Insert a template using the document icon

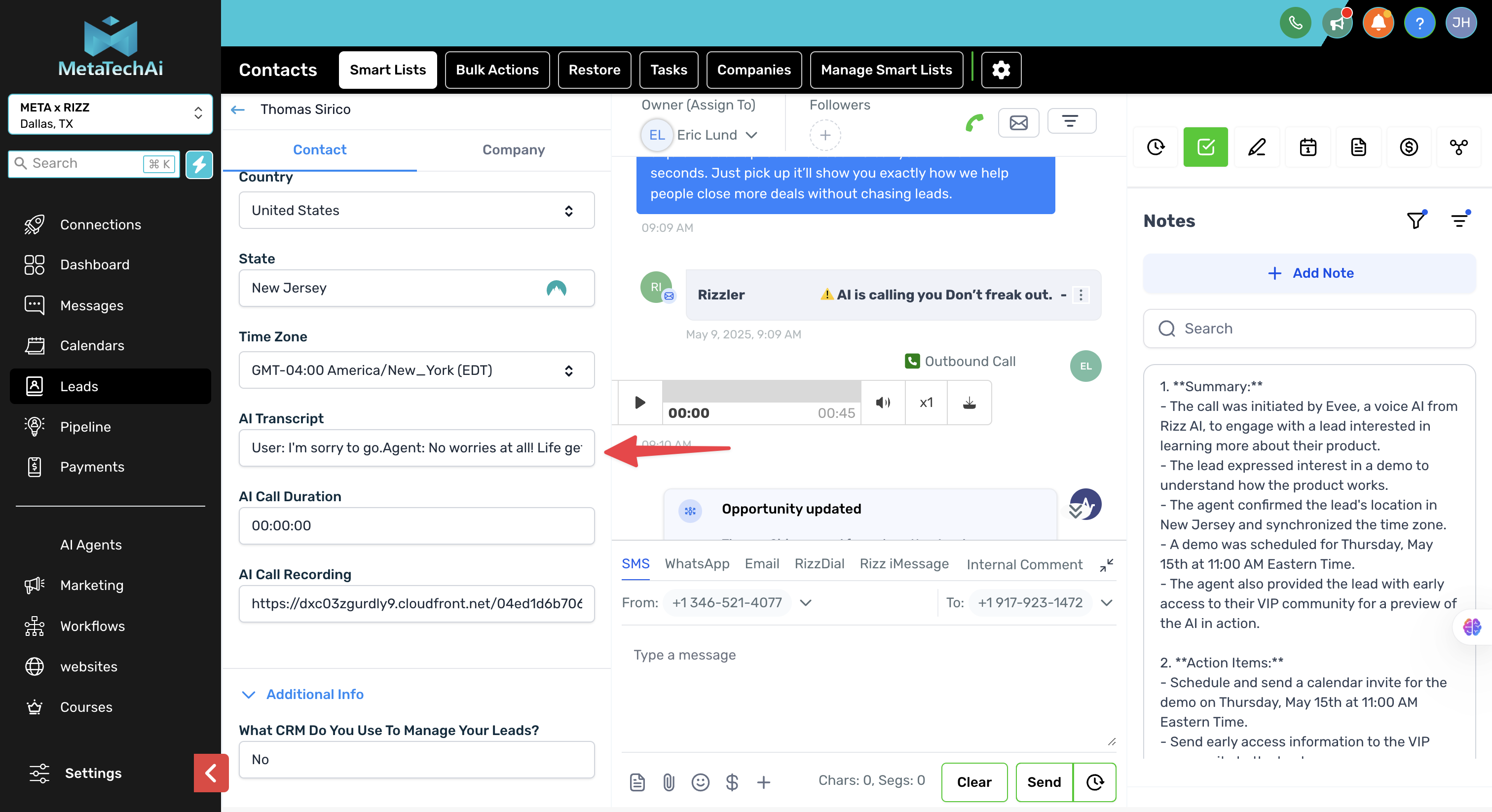tap(637, 782)
